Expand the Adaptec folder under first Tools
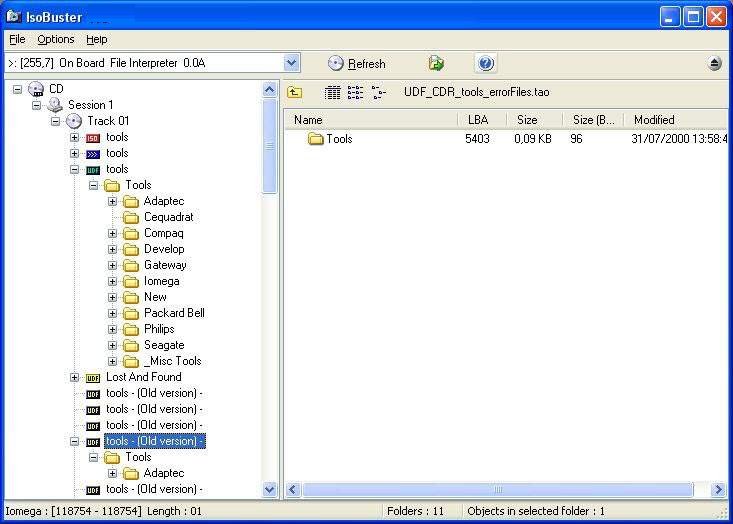Image resolution: width=733 pixels, height=524 pixels. 113,201
